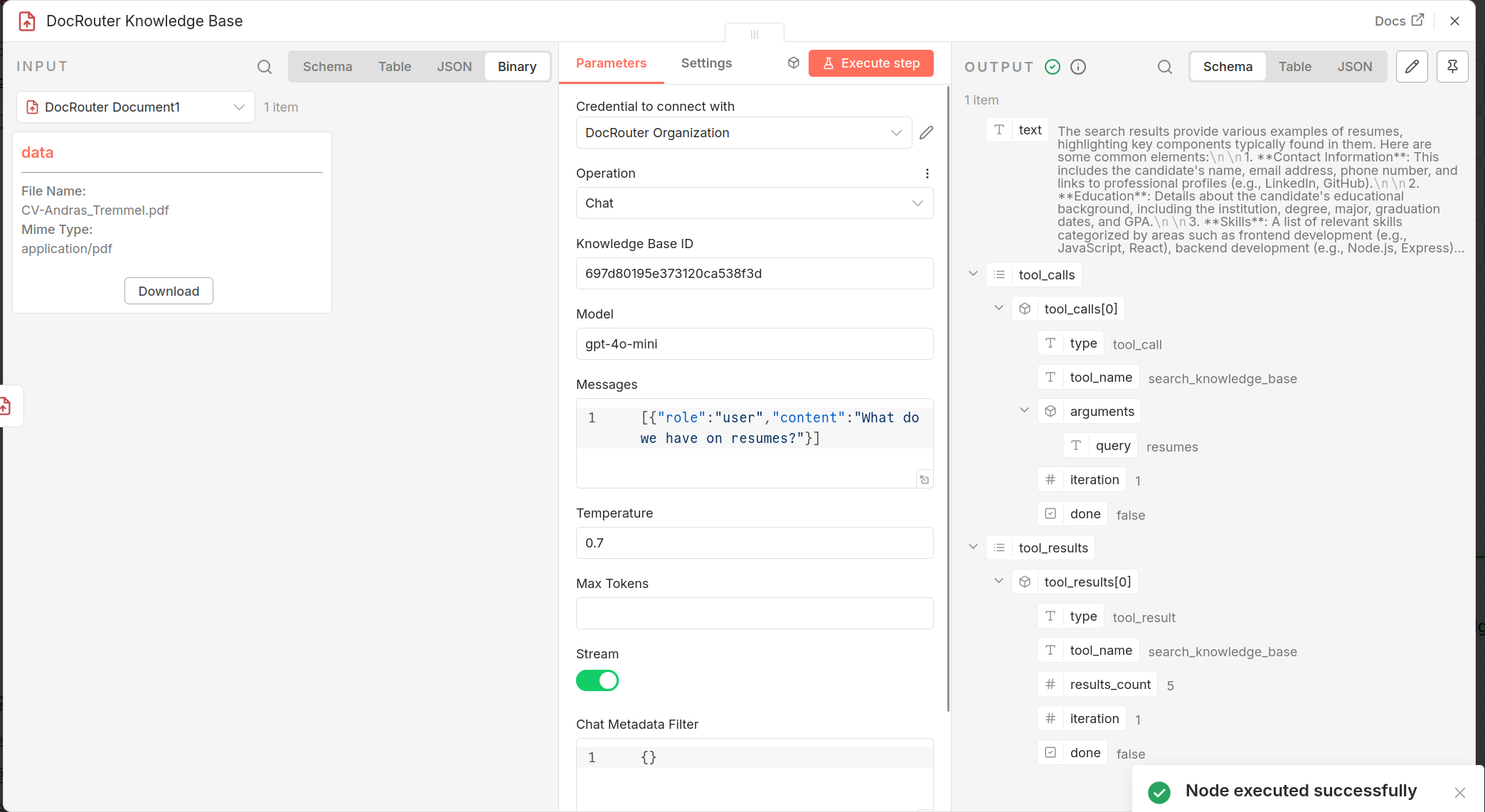Viewport: 1485px width, 812px height.
Task: Switch output view to Table
Action: point(1294,67)
